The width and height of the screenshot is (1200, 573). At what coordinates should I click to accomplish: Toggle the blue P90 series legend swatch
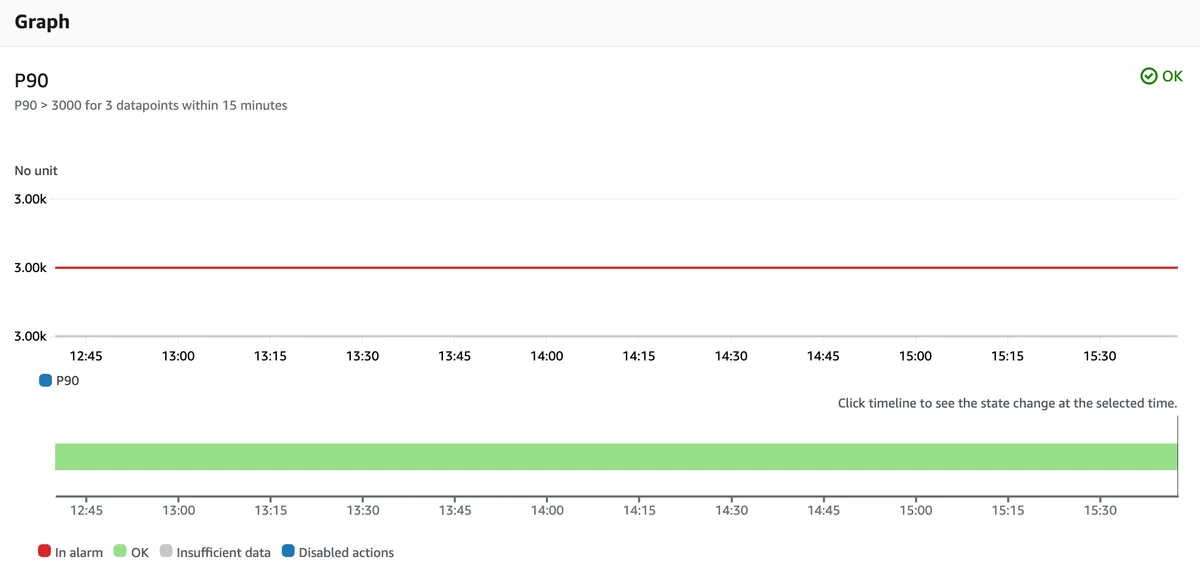tap(45, 380)
